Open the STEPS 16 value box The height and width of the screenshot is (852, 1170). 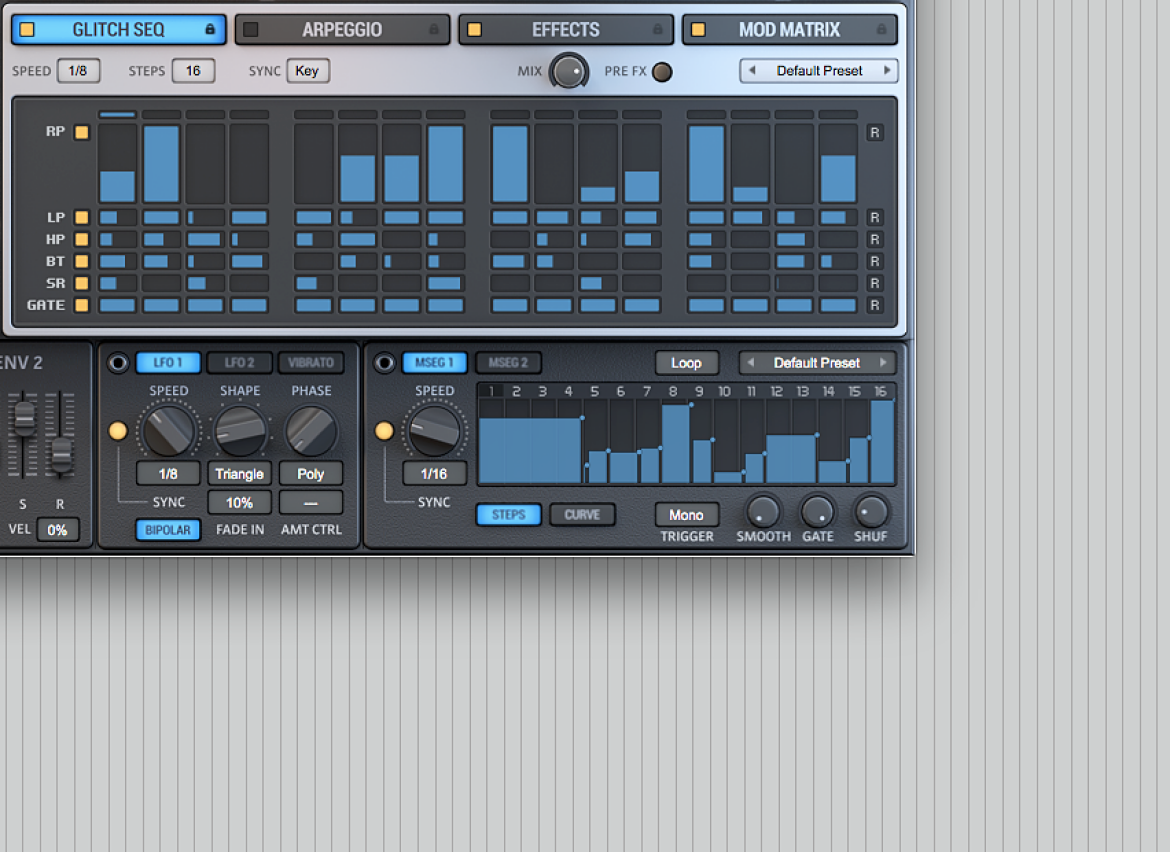pos(193,71)
